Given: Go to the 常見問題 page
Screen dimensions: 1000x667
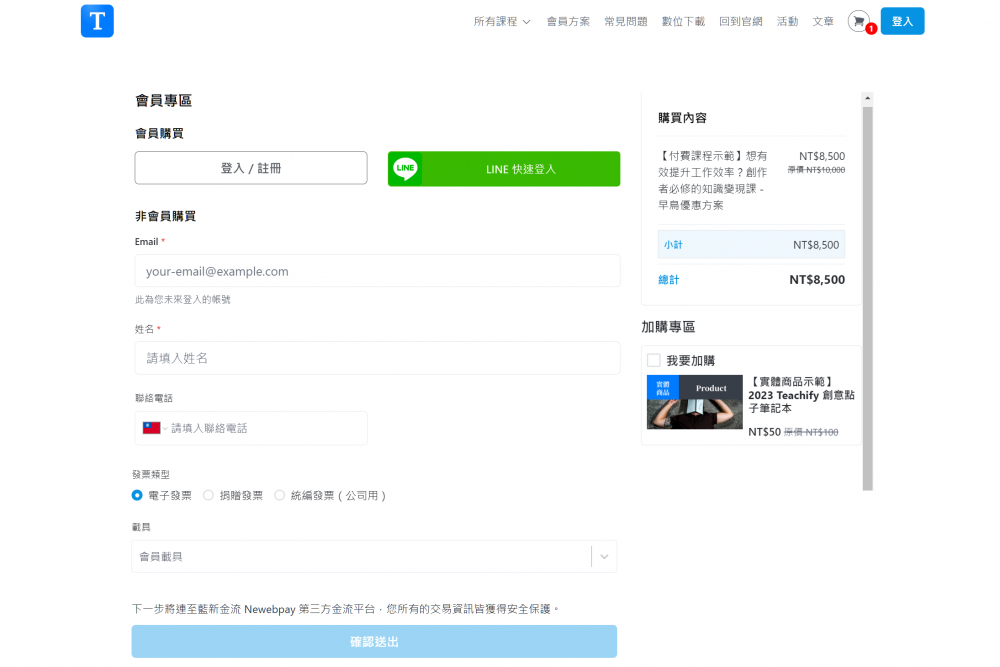Looking at the screenshot, I should pos(625,21).
